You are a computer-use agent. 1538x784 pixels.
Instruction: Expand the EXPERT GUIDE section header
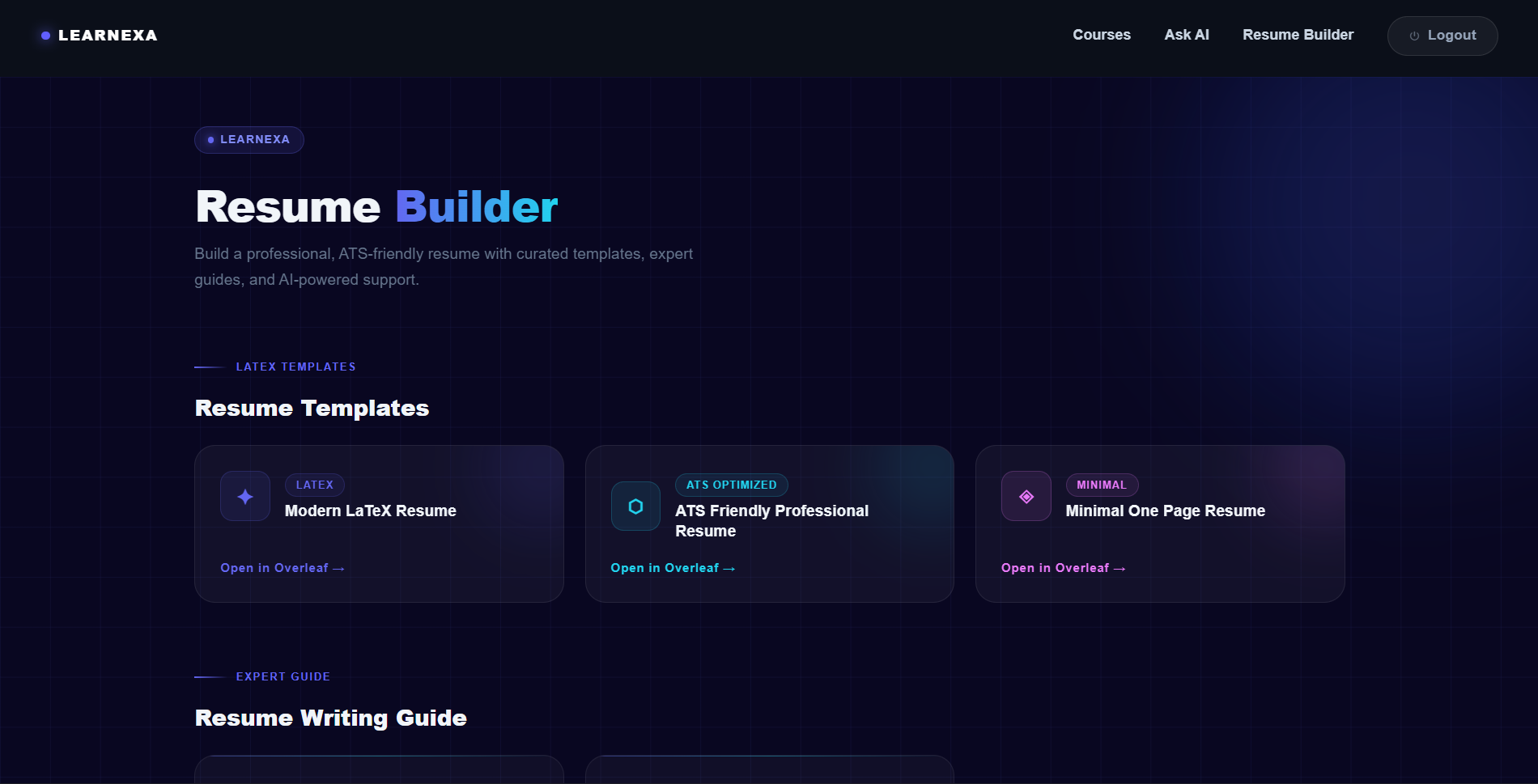(x=283, y=676)
